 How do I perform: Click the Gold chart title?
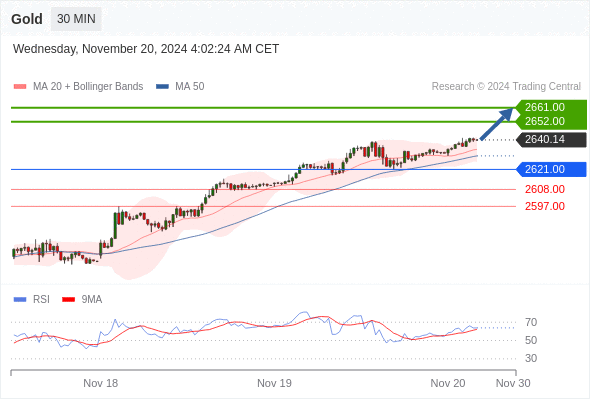[27, 19]
